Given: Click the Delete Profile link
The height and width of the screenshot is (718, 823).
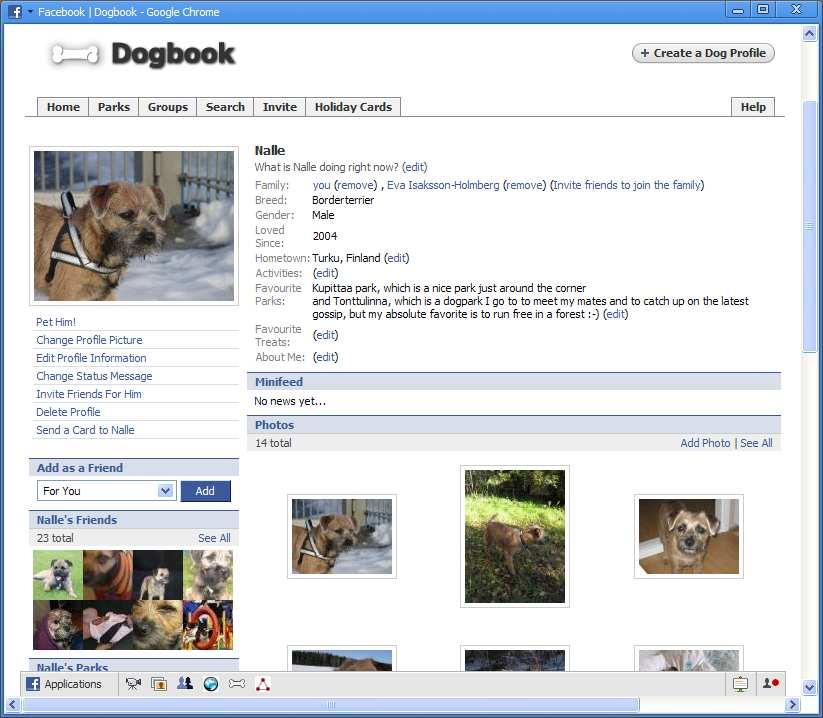Looking at the screenshot, I should [x=68, y=412].
